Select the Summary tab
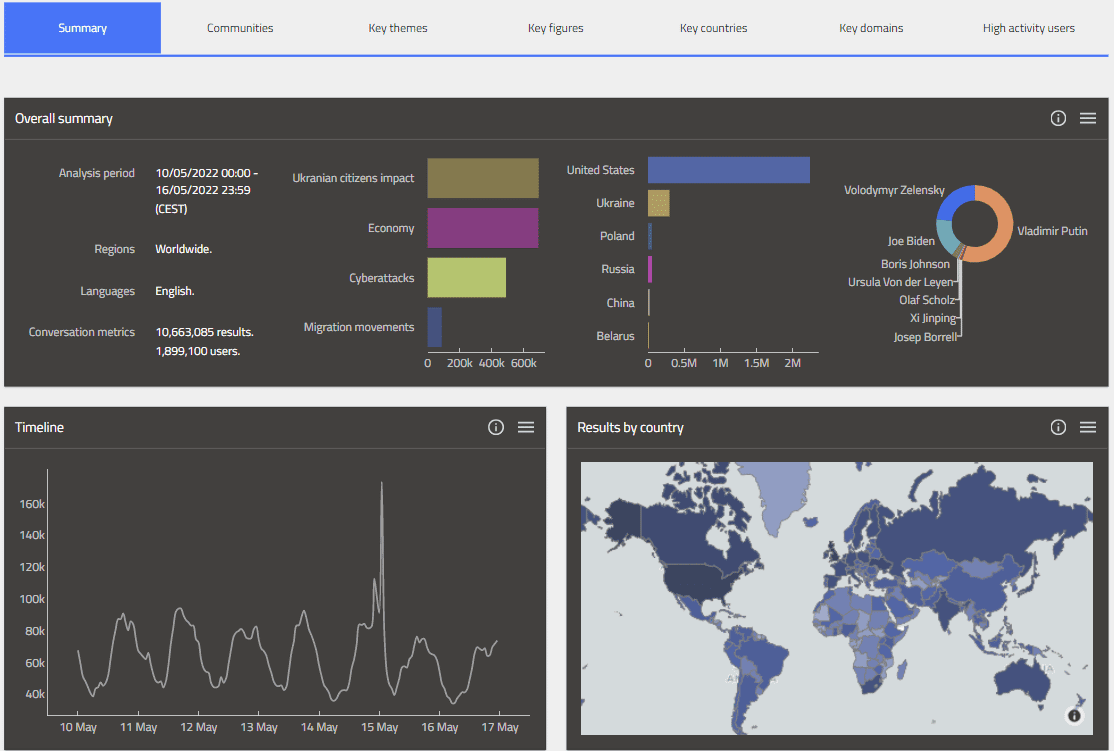1114x751 pixels. point(82,28)
